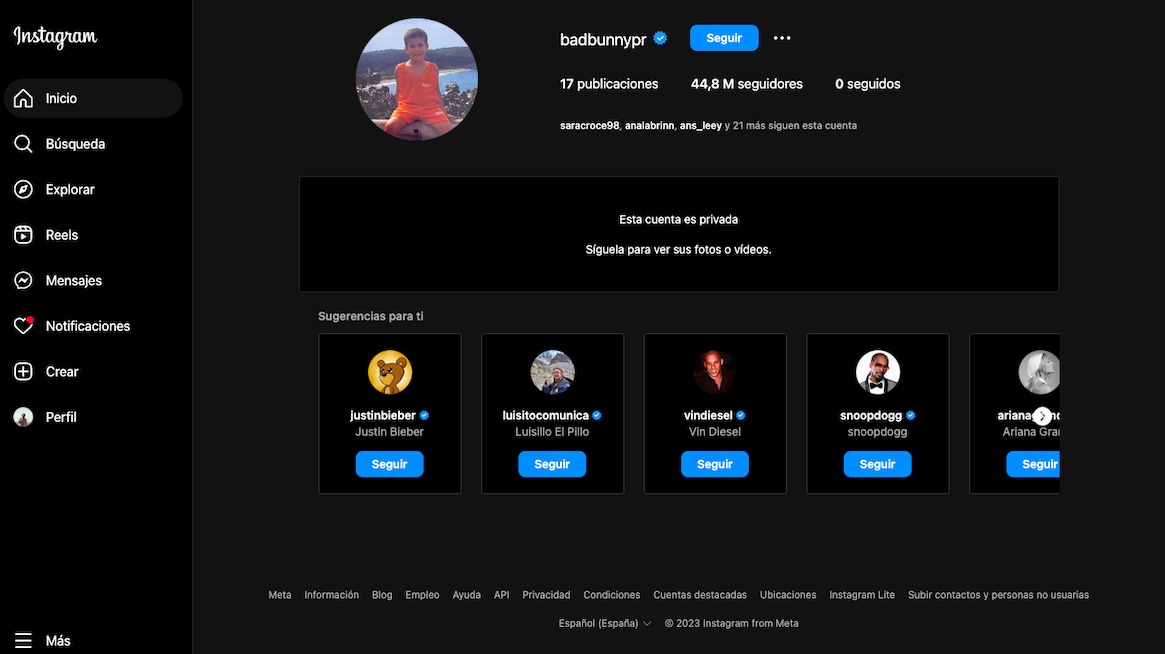This screenshot has width=1165, height=654.
Task: Go to Inicio in sidebar
Action: (93, 98)
